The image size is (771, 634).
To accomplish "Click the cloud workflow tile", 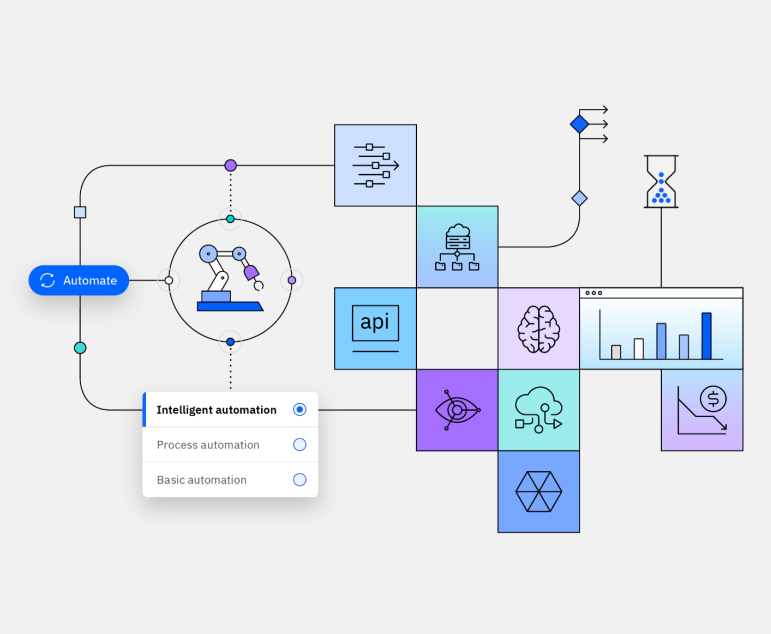I will click(538, 410).
